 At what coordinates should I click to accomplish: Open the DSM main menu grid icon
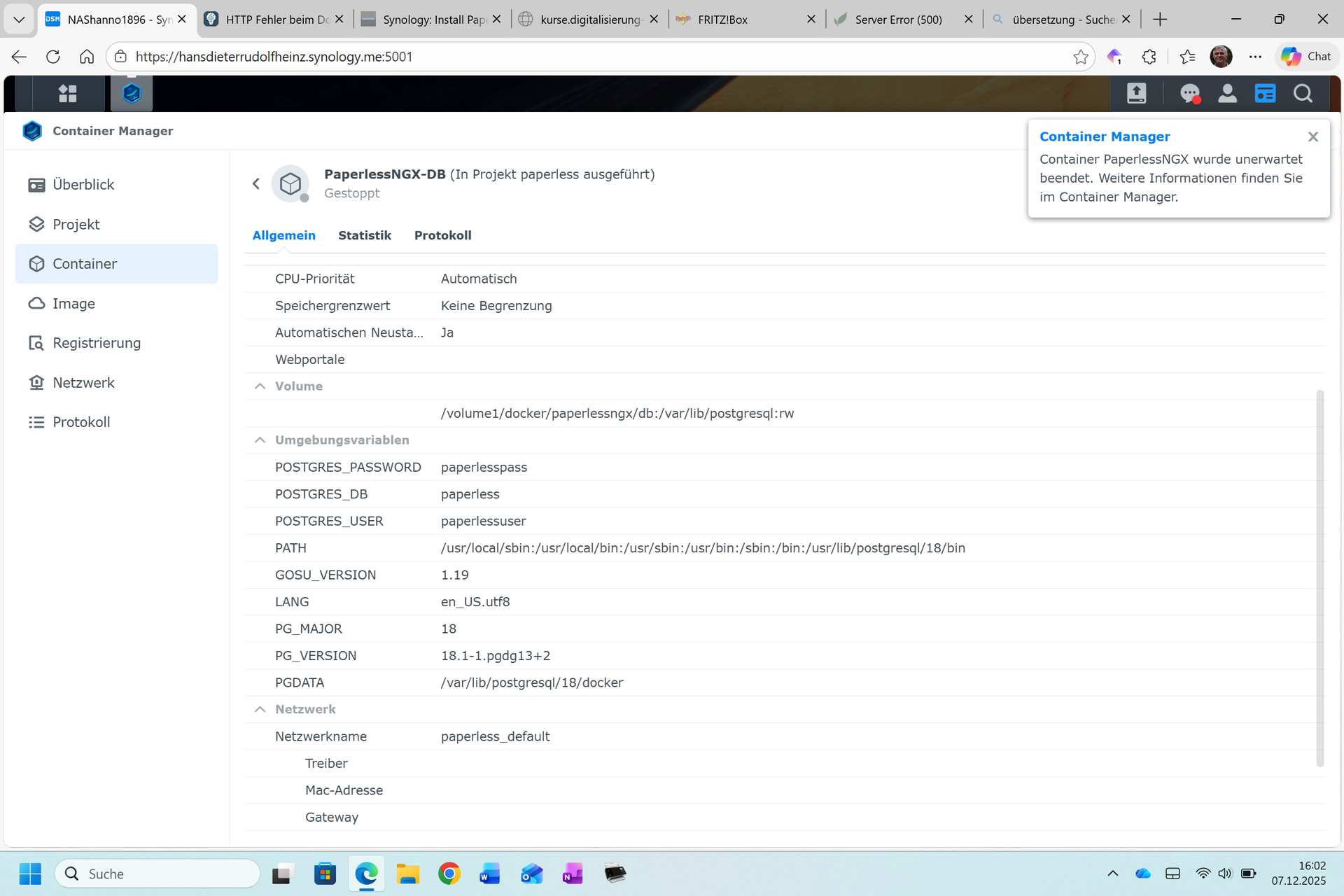[67, 93]
